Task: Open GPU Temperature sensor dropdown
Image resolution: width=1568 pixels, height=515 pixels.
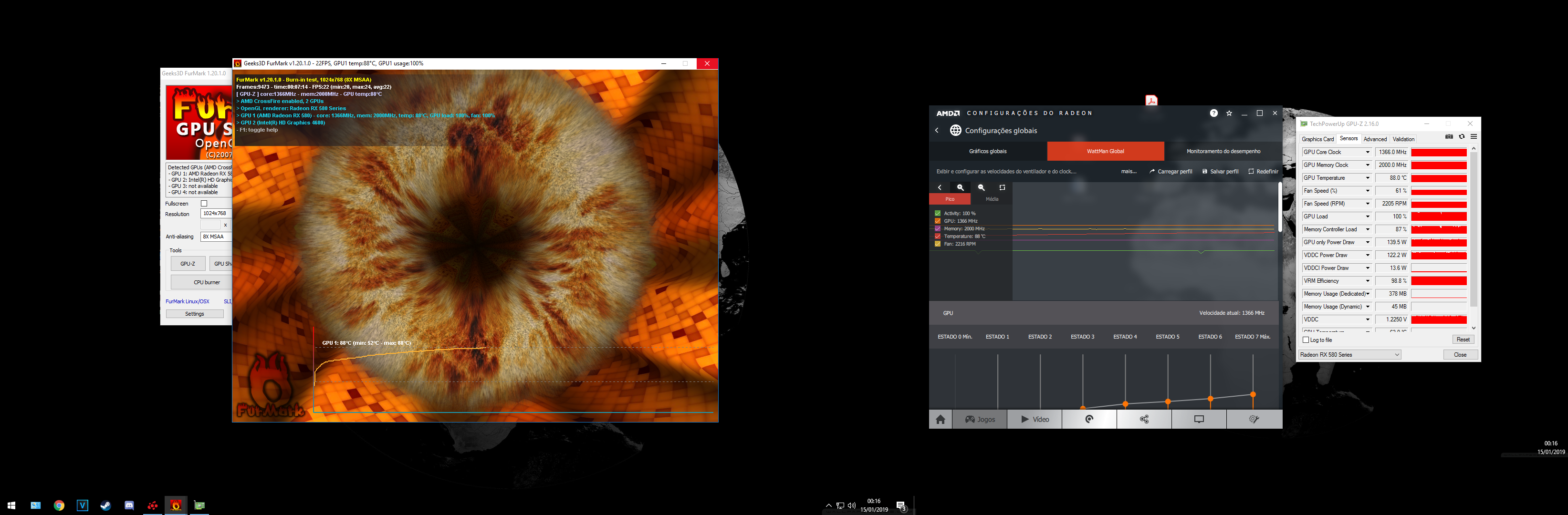Action: pos(1368,178)
